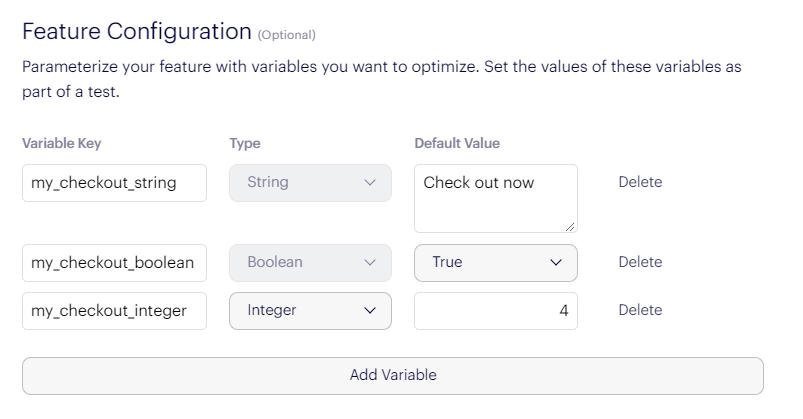This screenshot has width=803, height=419.
Task: Select the my_checkout_integer variable key field
Action: click(x=114, y=310)
